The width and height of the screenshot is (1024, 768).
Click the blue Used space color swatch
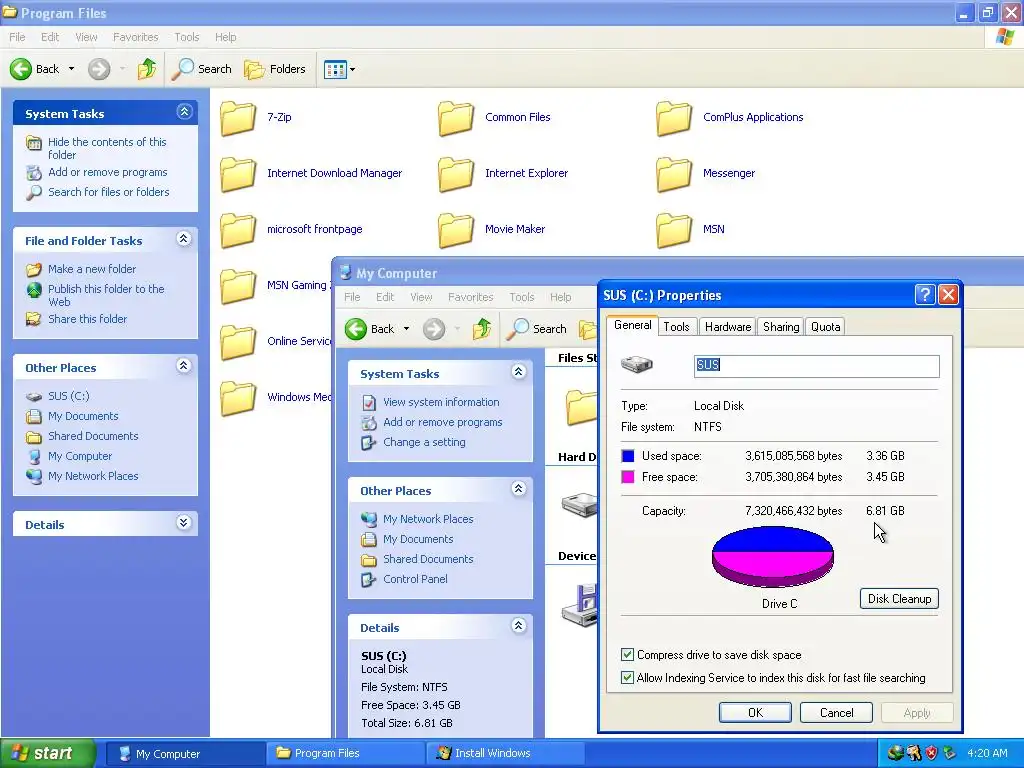(x=628, y=456)
